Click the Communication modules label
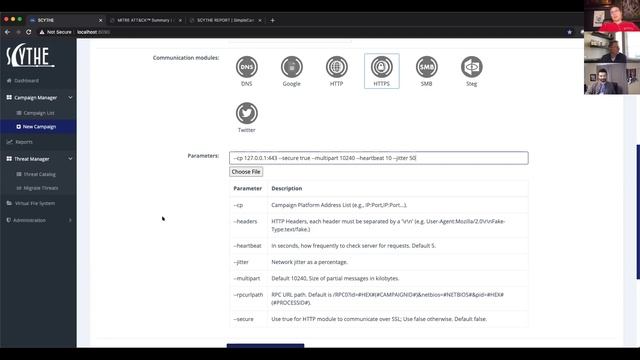This screenshot has height=360, width=640. tap(186, 58)
